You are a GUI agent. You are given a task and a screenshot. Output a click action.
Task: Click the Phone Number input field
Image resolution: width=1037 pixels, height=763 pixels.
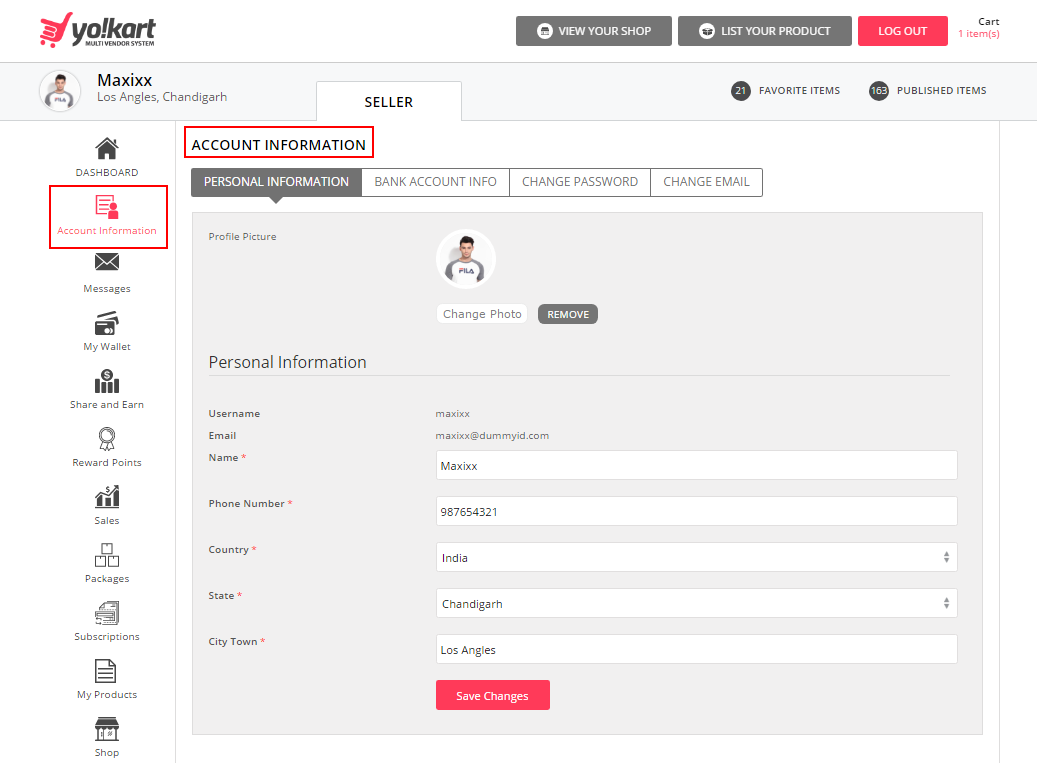[x=696, y=511]
